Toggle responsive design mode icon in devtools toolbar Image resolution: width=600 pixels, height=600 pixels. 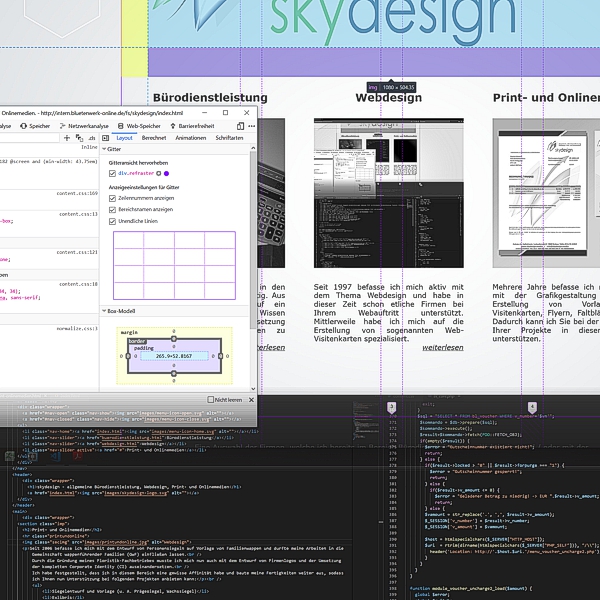tap(240, 126)
